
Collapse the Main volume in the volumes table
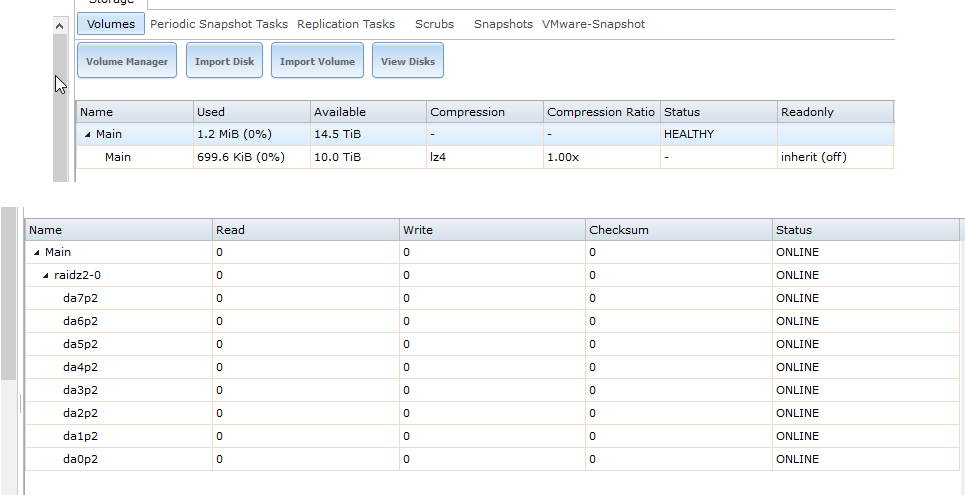click(x=87, y=135)
